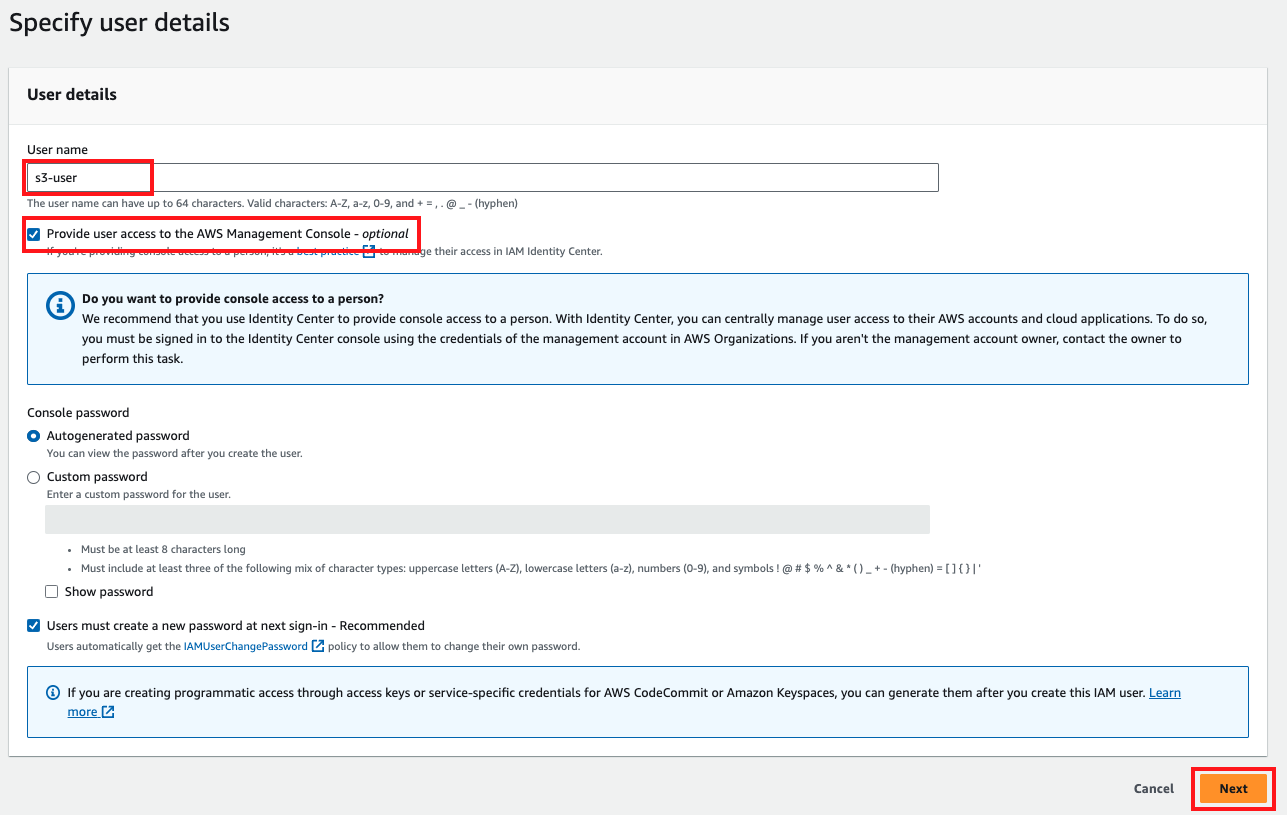
Task: Follow the 'Learn more' link
Action: (1164, 692)
